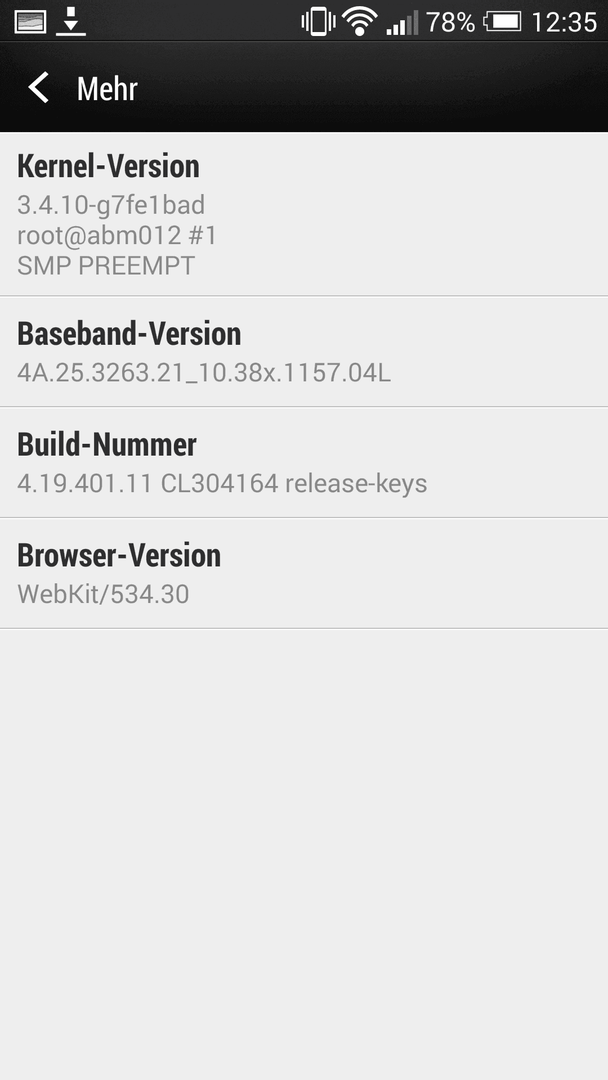Tap the SMP PREEMPT text
Image resolution: width=608 pixels, height=1080 pixels.
(106, 265)
